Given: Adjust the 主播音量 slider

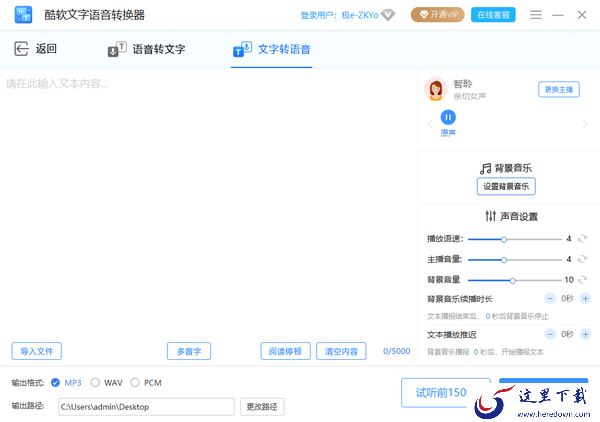Looking at the screenshot, I should (514, 259).
